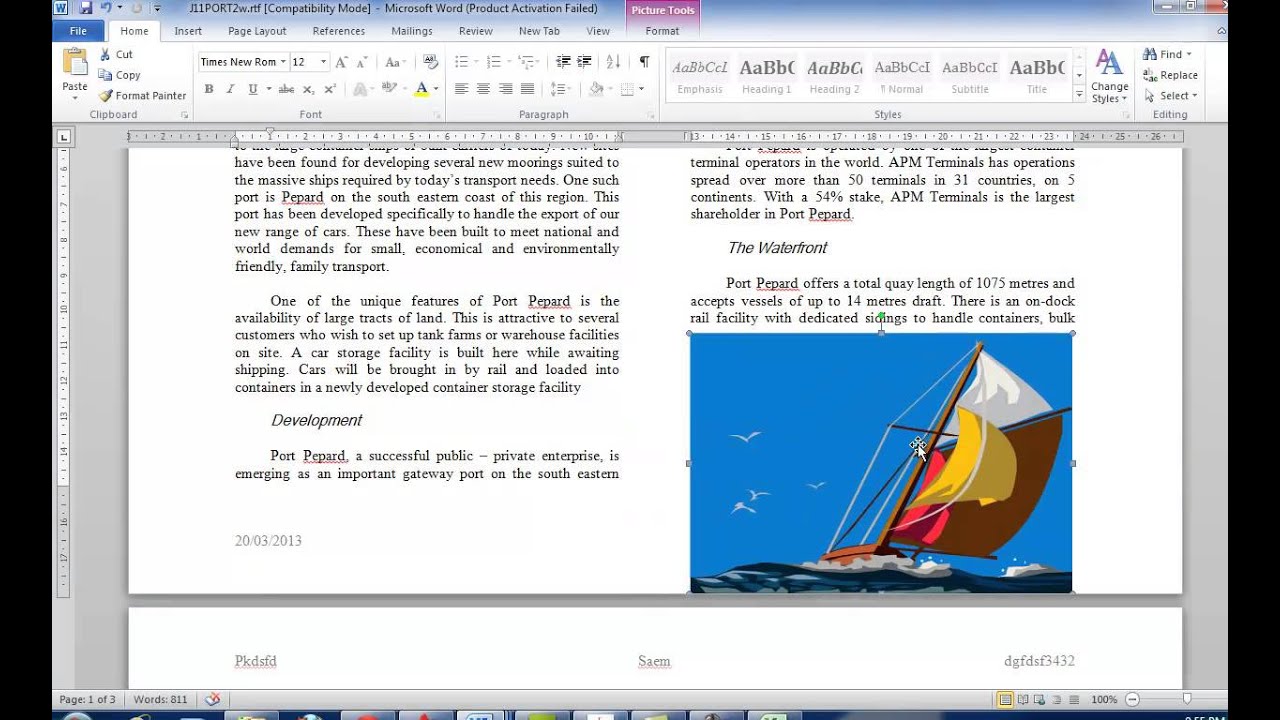
Task: Switch to Page Layout tab
Action: 257,31
